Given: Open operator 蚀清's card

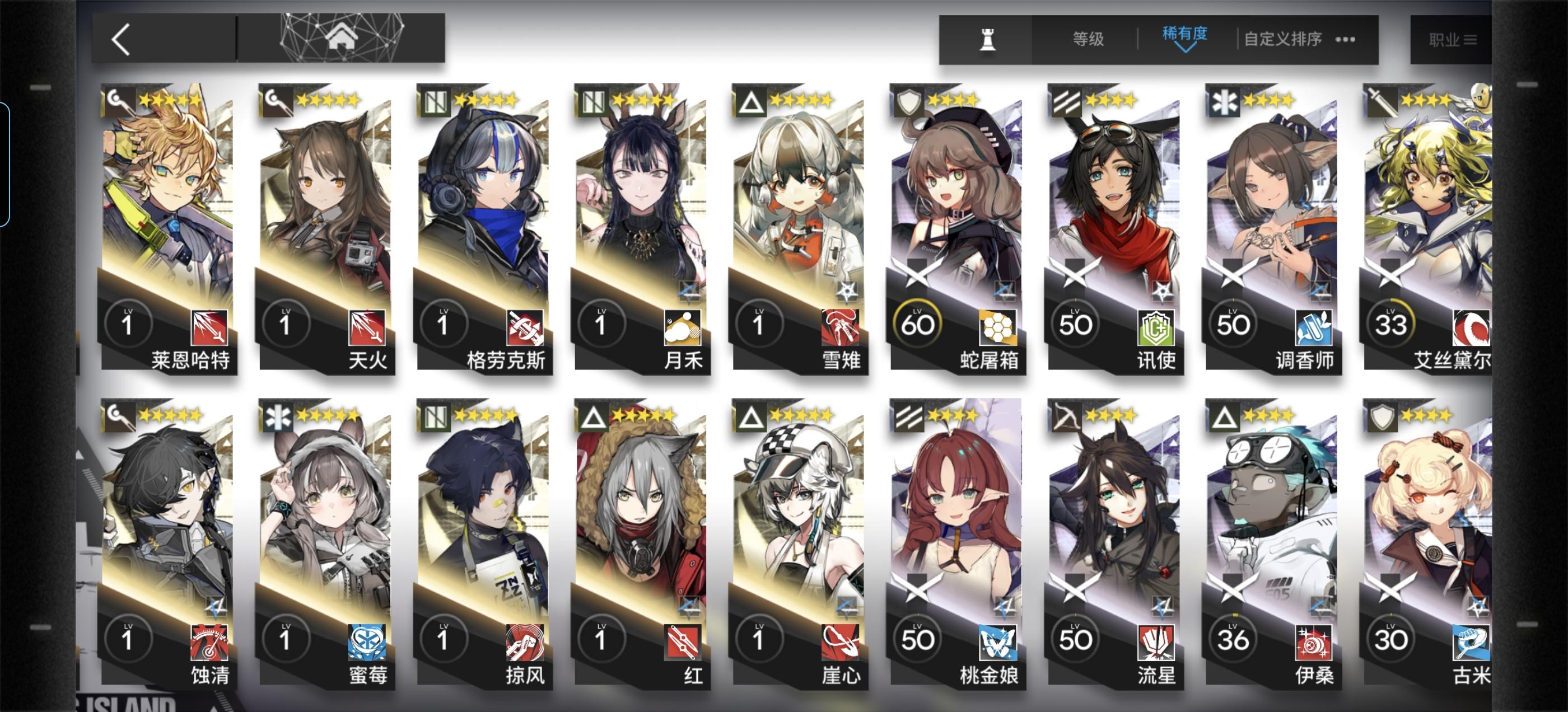Looking at the screenshot, I should pyautogui.click(x=167, y=544).
